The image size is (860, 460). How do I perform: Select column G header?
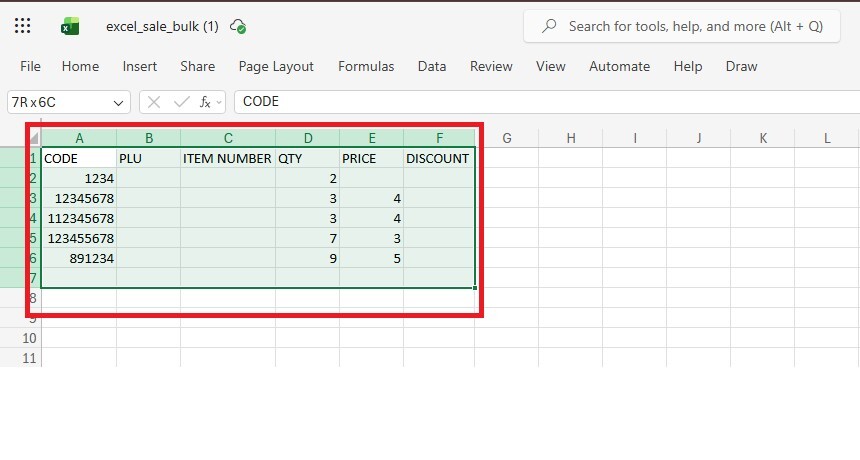pyautogui.click(x=507, y=138)
